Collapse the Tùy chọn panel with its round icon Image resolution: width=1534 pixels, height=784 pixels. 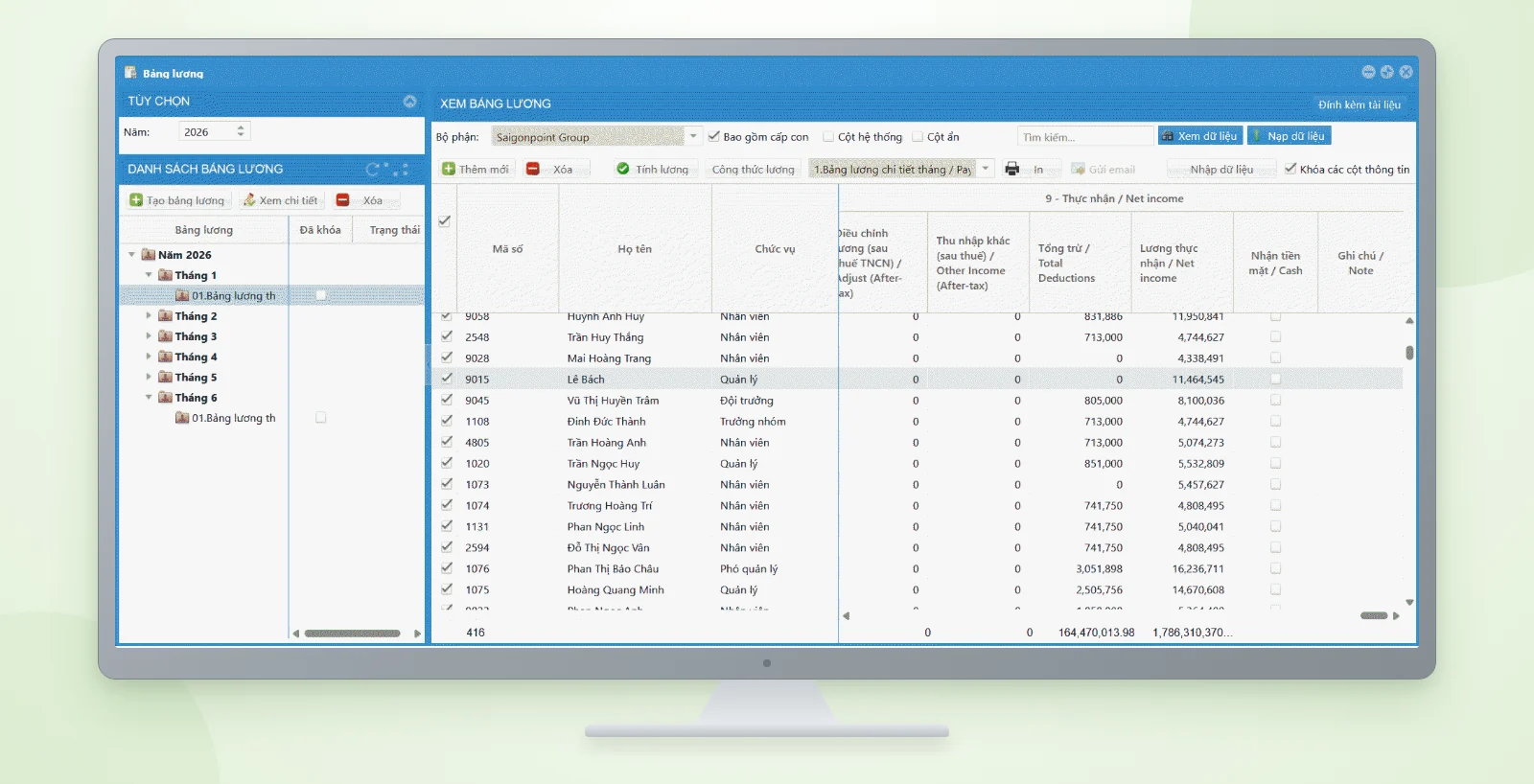click(x=409, y=102)
